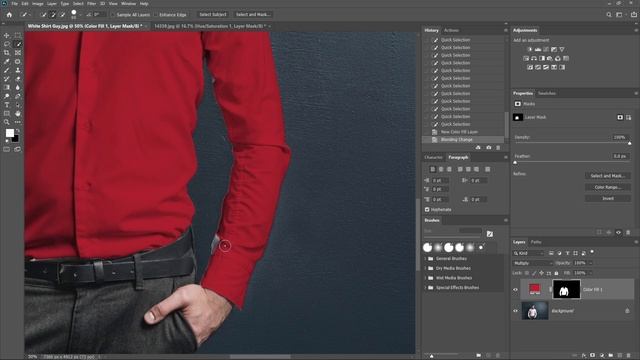Expand Dry Media Brushes folder
The image size is (640, 360).
tap(426, 268)
